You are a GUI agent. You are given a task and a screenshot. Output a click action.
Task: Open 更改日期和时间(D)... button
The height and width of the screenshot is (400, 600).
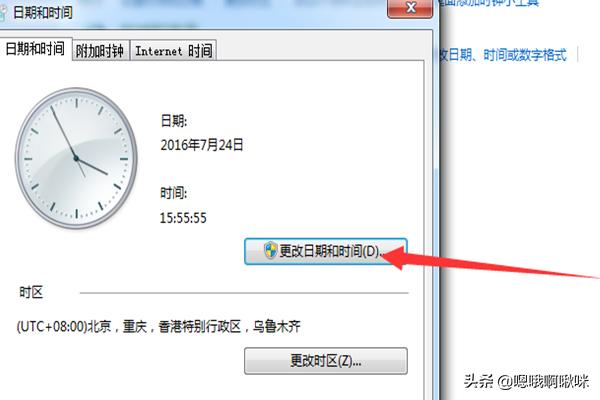pos(326,251)
